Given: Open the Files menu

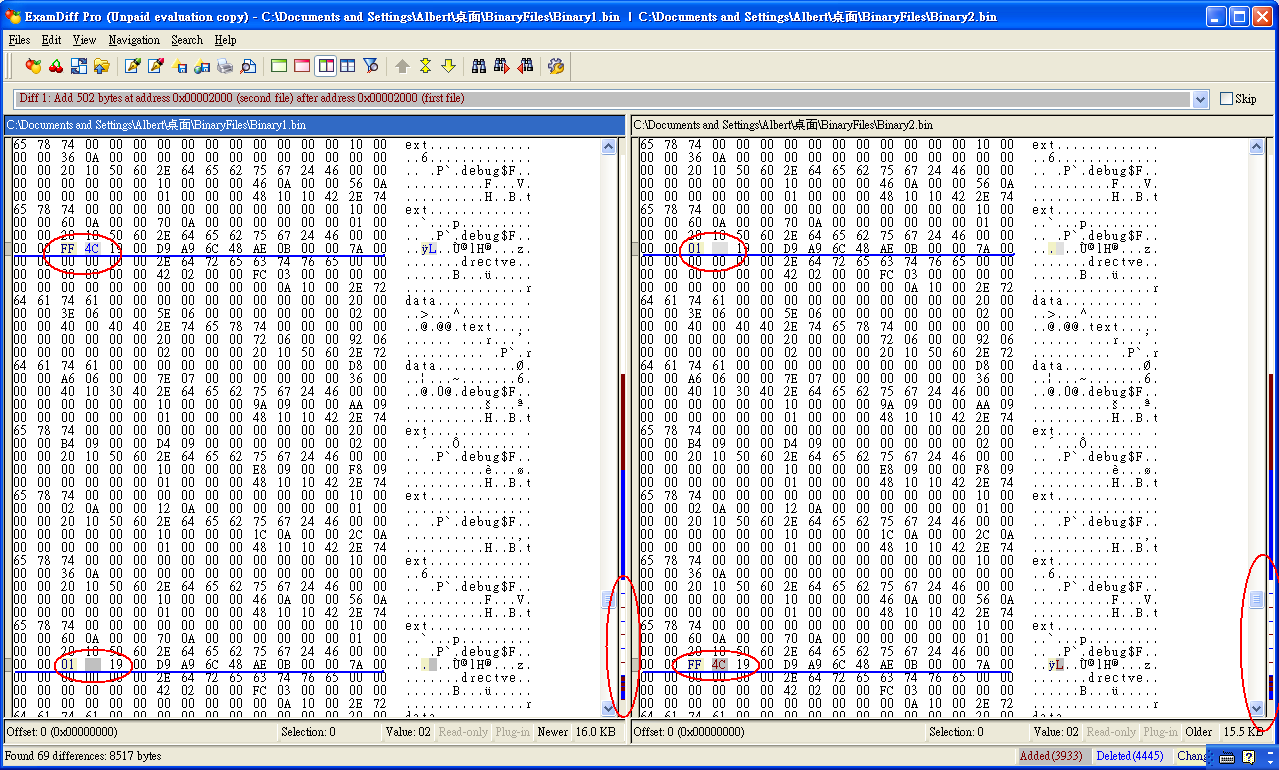Looking at the screenshot, I should tap(19, 40).
